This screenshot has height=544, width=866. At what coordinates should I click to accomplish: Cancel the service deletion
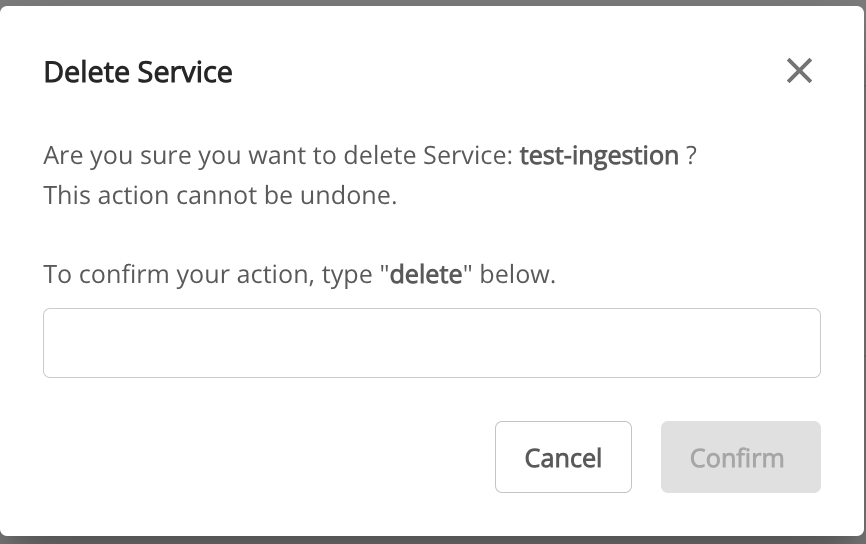pos(563,457)
